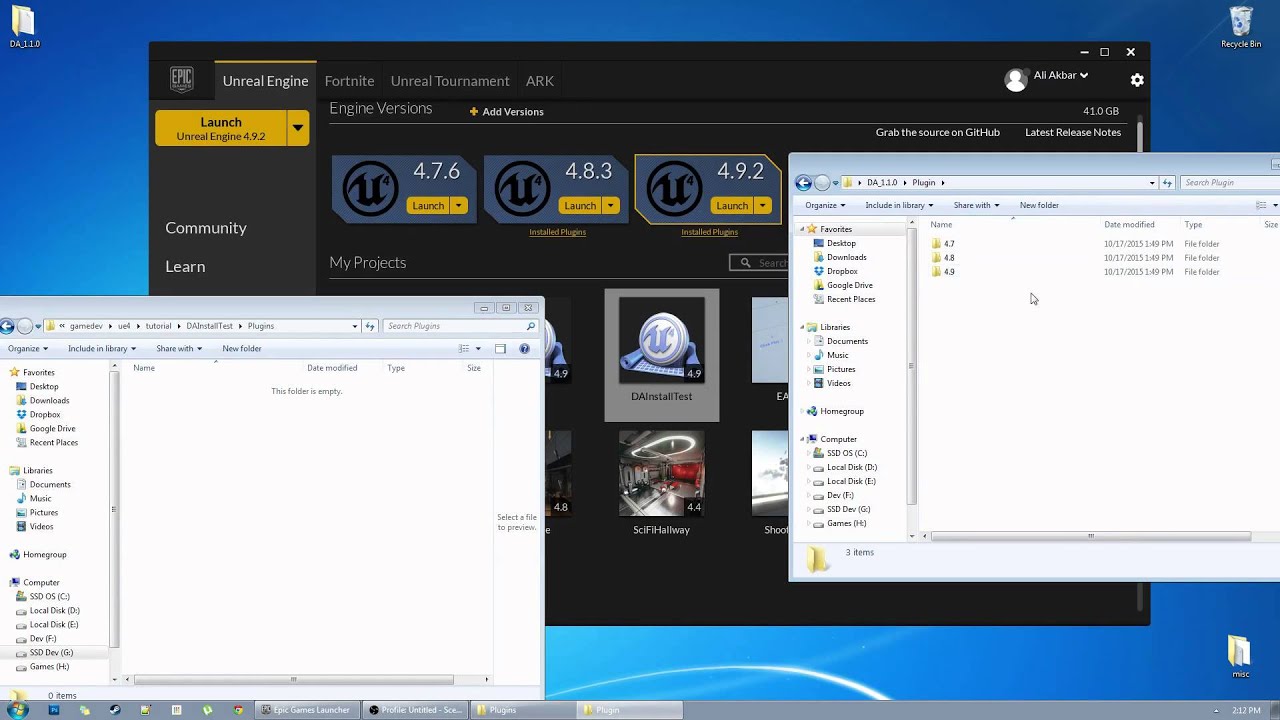Open Organize menu in Plugin window
Image resolution: width=1280 pixels, height=720 pixels.
pos(825,206)
